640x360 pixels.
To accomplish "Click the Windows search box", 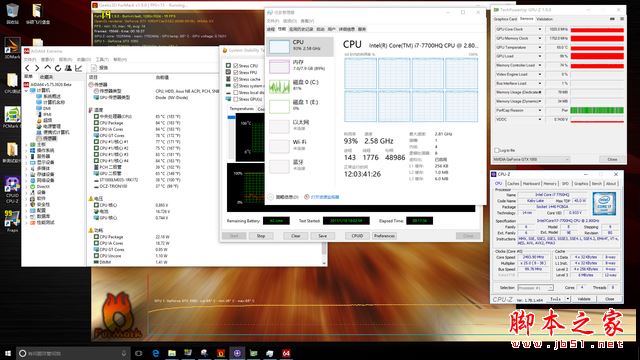I will pos(73,353).
